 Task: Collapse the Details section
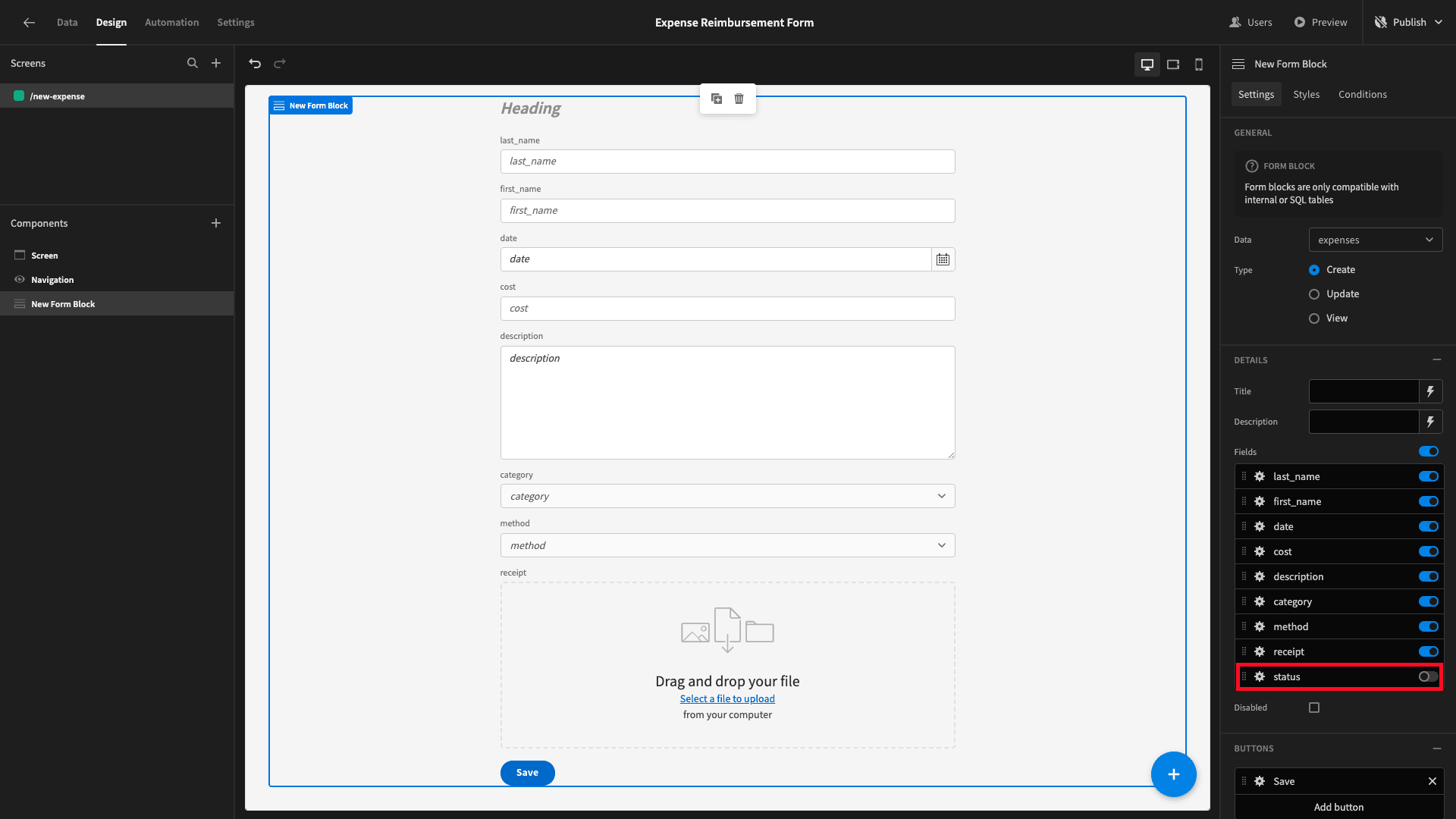coord(1436,359)
